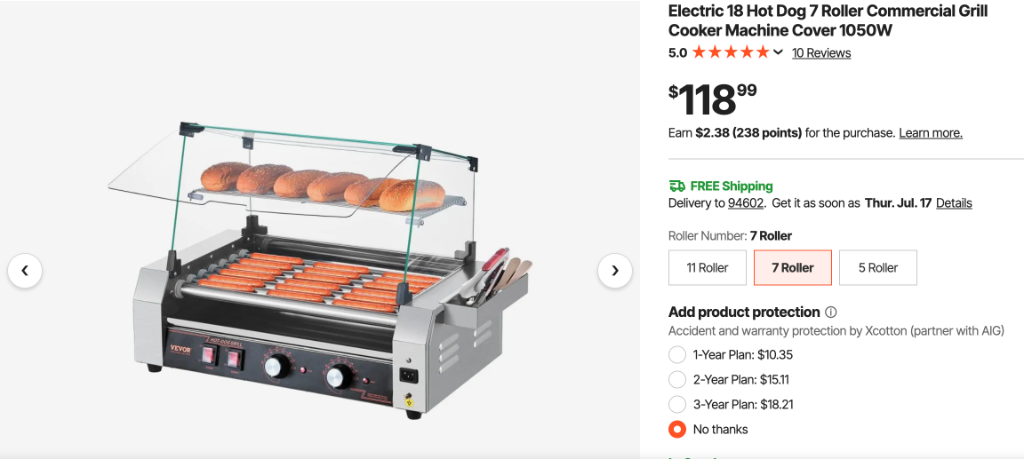Open the 10 Reviews link
The width and height of the screenshot is (1024, 459).
pyautogui.click(x=821, y=53)
